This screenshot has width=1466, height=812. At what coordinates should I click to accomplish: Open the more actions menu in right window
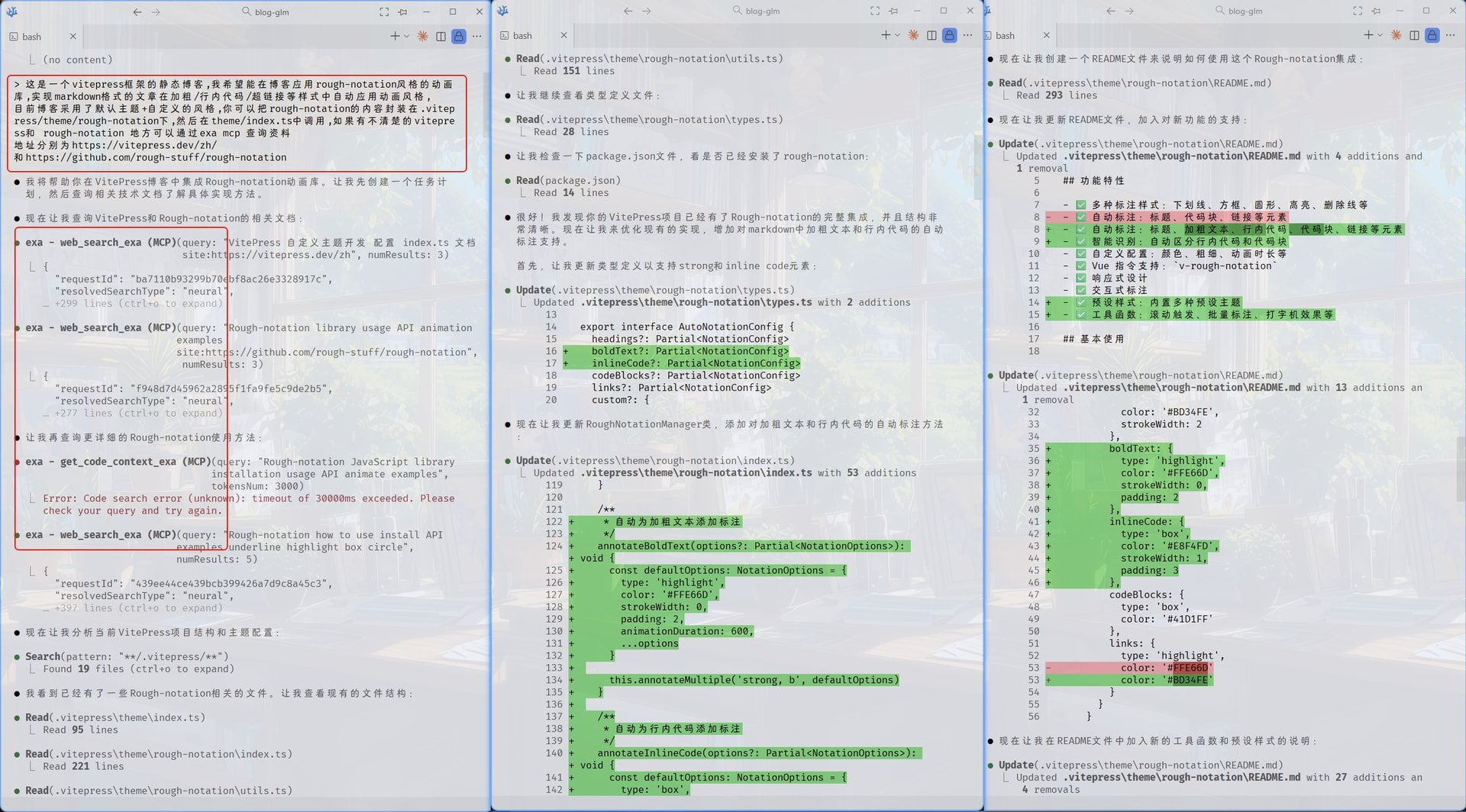tap(1451, 35)
